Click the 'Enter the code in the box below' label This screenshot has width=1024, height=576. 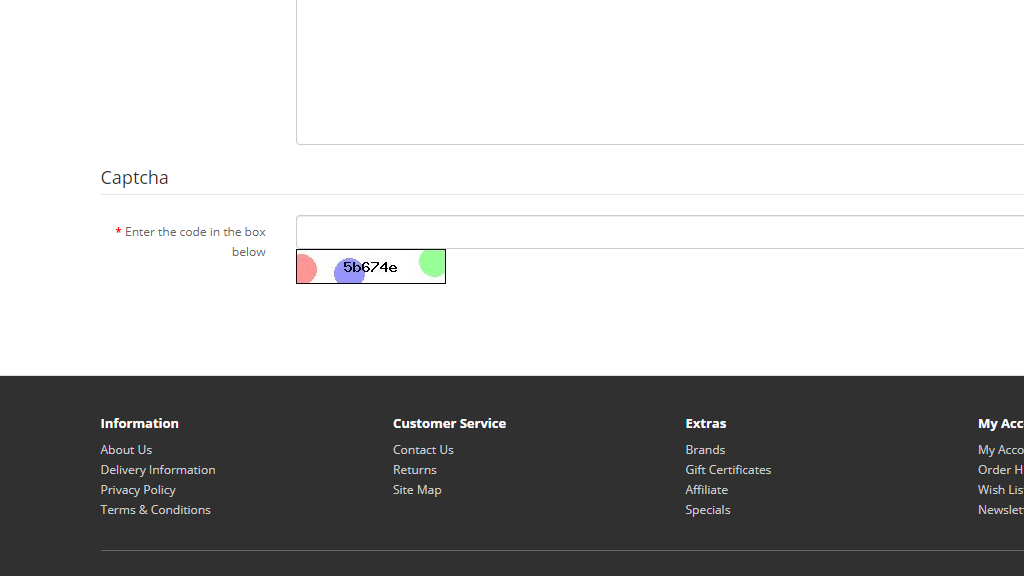pos(195,241)
